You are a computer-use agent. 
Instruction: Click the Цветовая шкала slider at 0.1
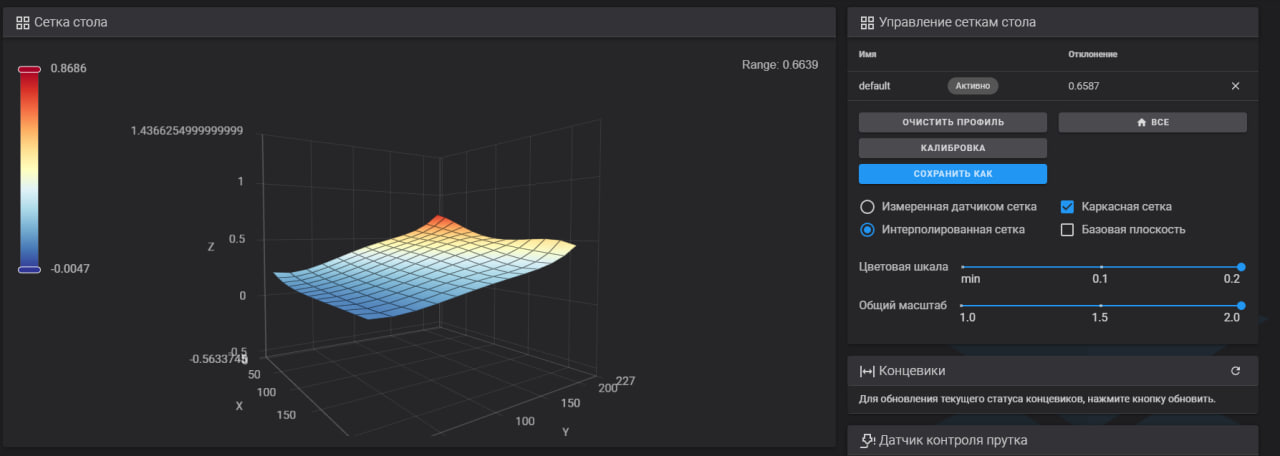(x=1100, y=267)
